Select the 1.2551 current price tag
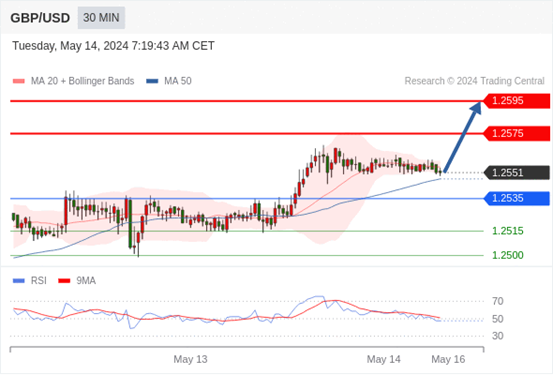The image size is (553, 375). pyautogui.click(x=516, y=173)
